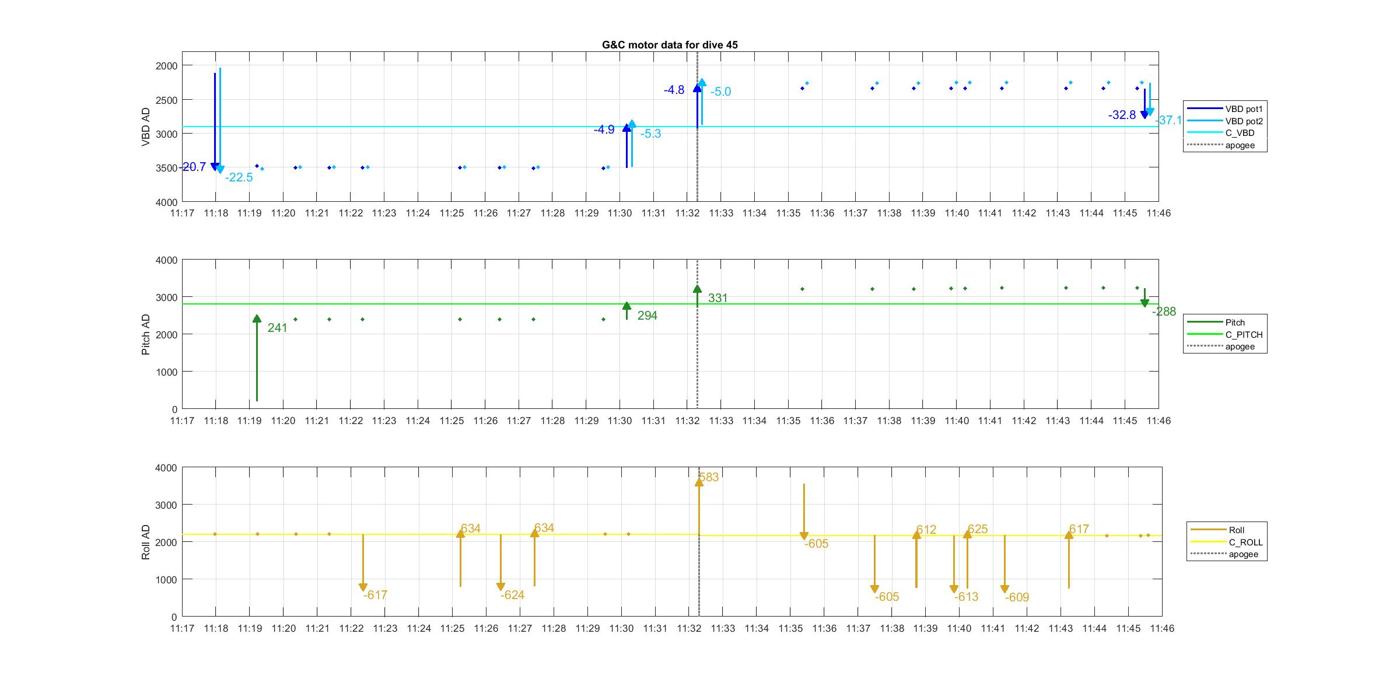Click the 'Roll AD' y-axis label
The image size is (1400, 693).
point(147,542)
